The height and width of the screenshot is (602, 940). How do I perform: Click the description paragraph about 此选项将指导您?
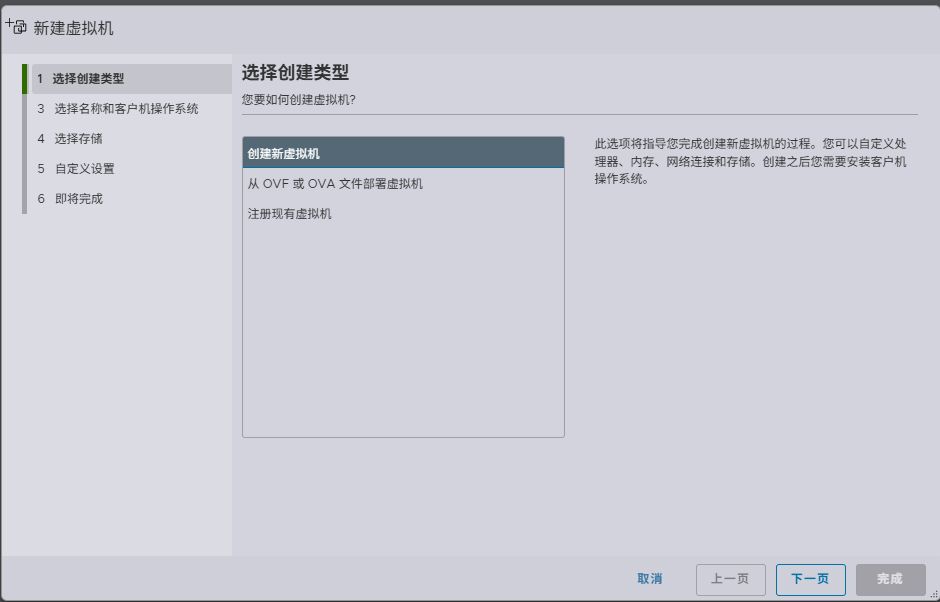pyautogui.click(x=750, y=162)
